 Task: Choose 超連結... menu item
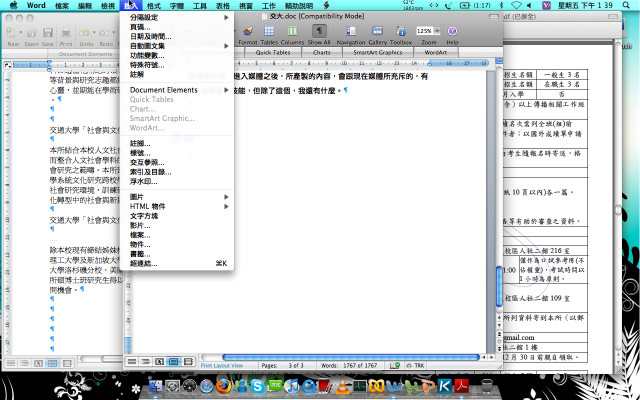[178, 263]
